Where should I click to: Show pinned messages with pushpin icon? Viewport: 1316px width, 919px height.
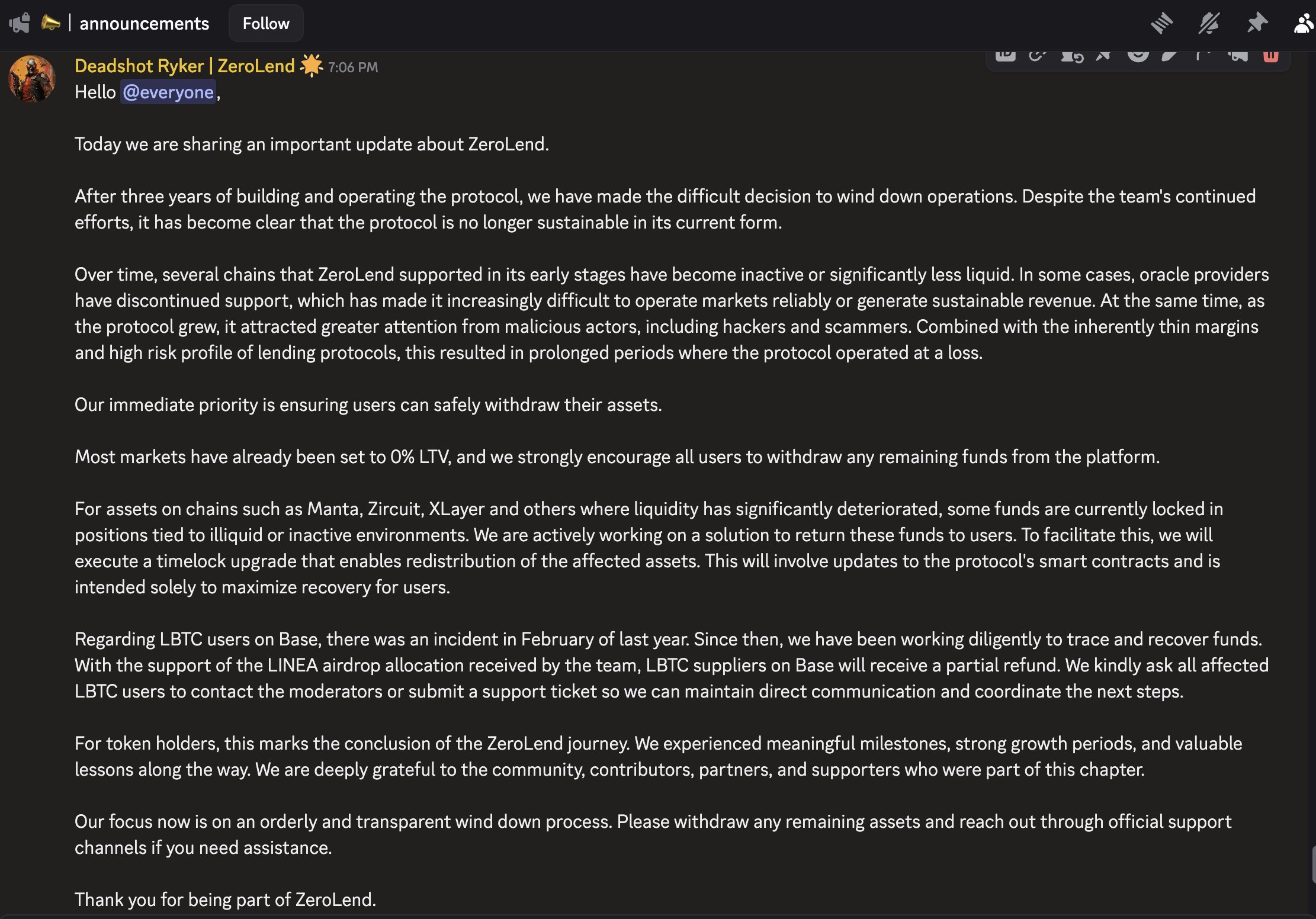click(1257, 24)
